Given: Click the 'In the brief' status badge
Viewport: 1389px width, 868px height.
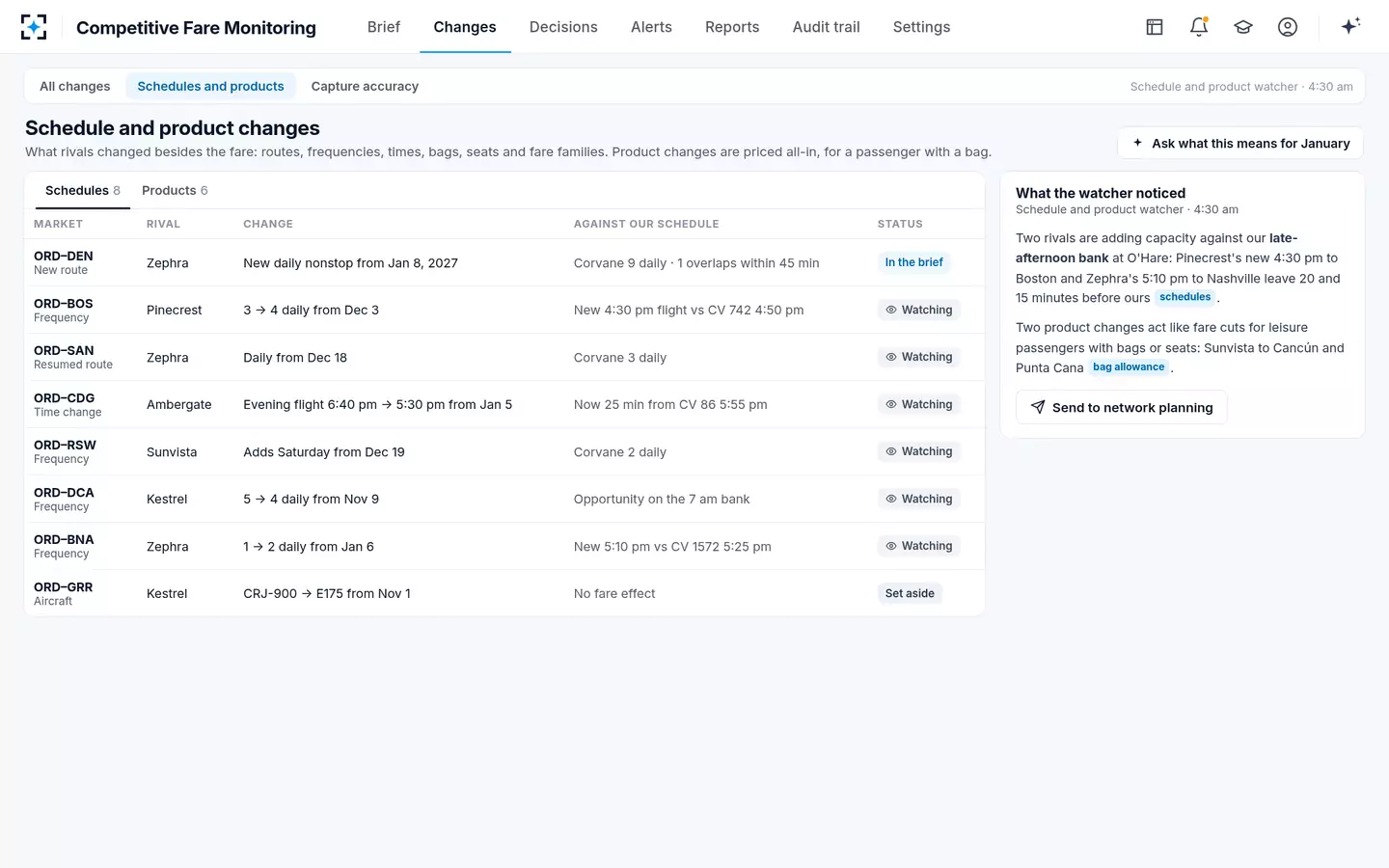Looking at the screenshot, I should 914,262.
